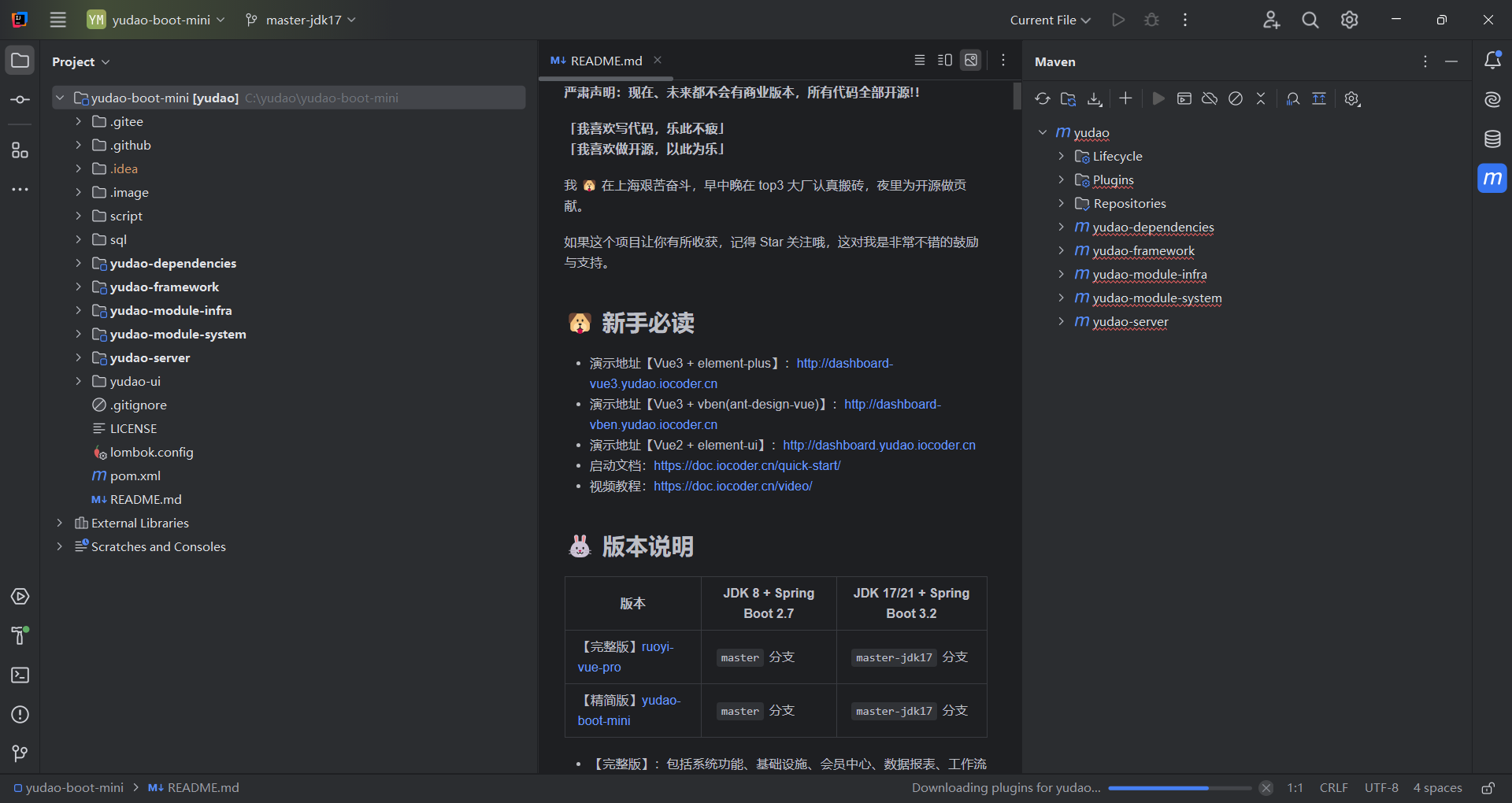Open the main hamburger menu
Screen dimensions: 1512x803
(x=58, y=20)
